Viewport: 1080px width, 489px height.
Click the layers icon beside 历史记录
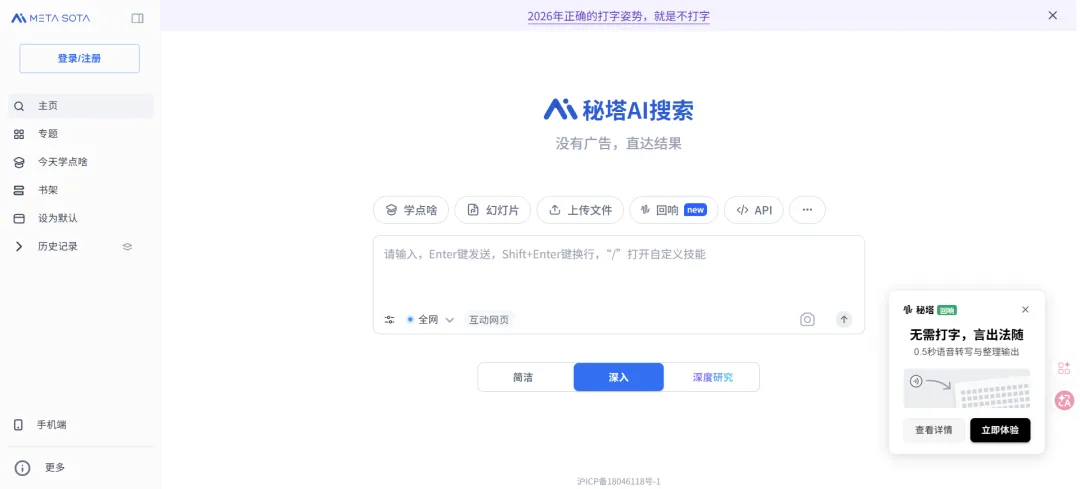127,247
